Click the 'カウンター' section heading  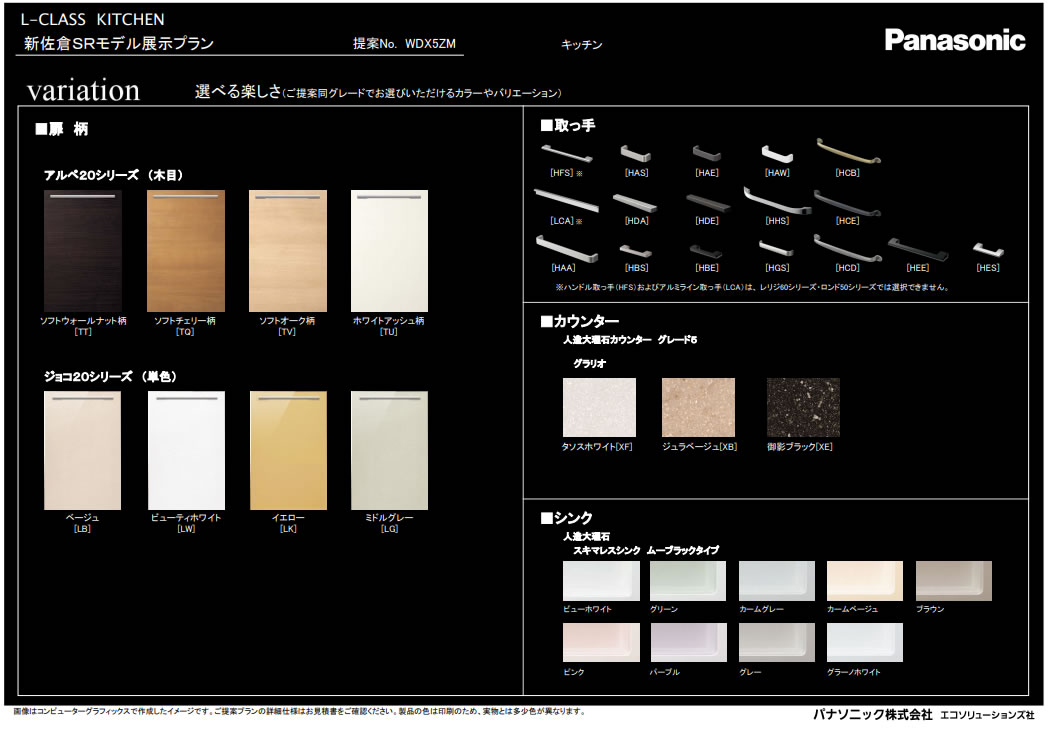point(580,322)
